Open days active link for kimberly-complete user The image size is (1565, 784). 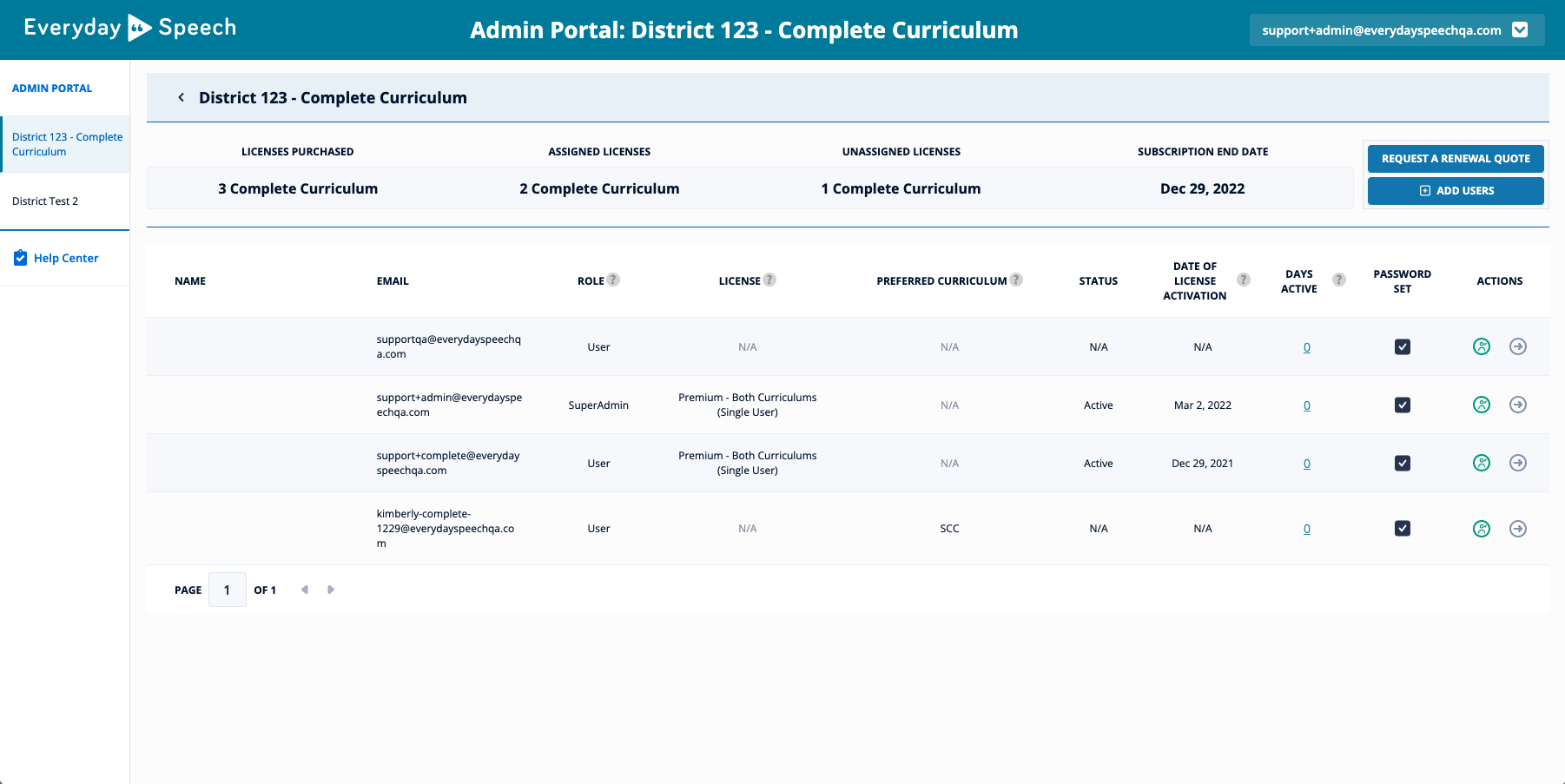[x=1307, y=529]
